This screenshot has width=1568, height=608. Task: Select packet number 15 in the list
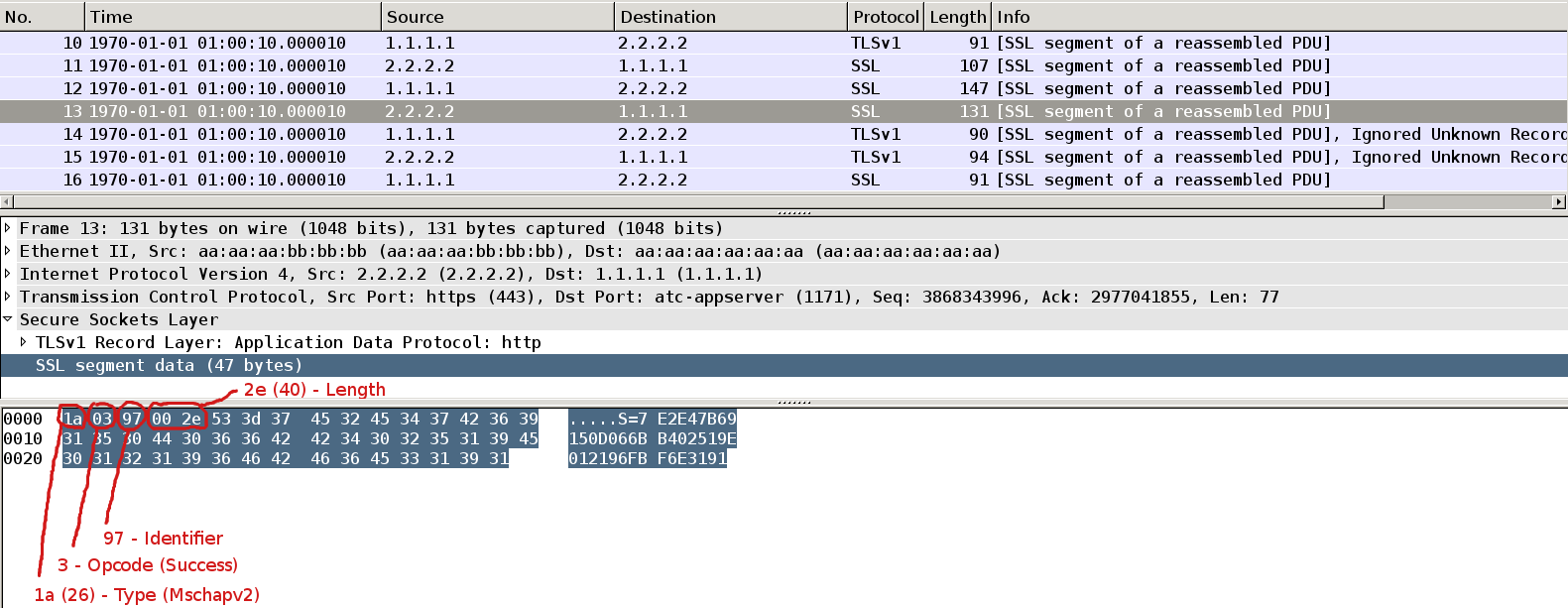(x=784, y=157)
